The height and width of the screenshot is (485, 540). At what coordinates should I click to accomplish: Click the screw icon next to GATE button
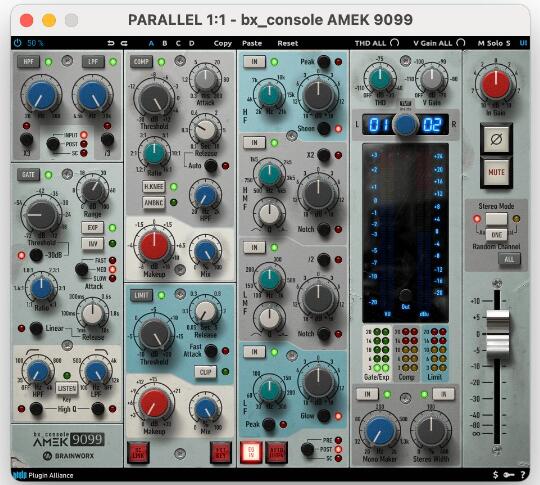tap(67, 174)
